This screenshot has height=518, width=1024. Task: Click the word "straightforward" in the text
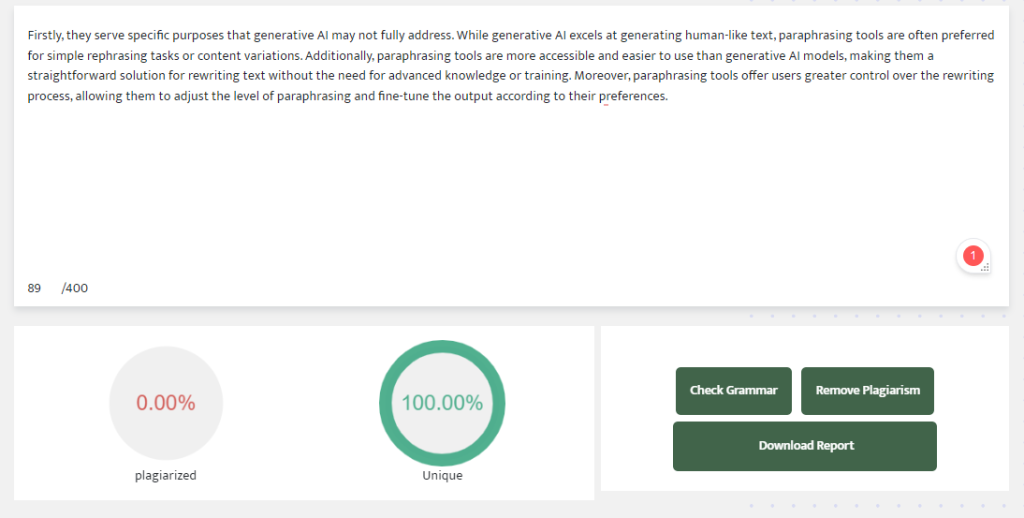click(71, 76)
